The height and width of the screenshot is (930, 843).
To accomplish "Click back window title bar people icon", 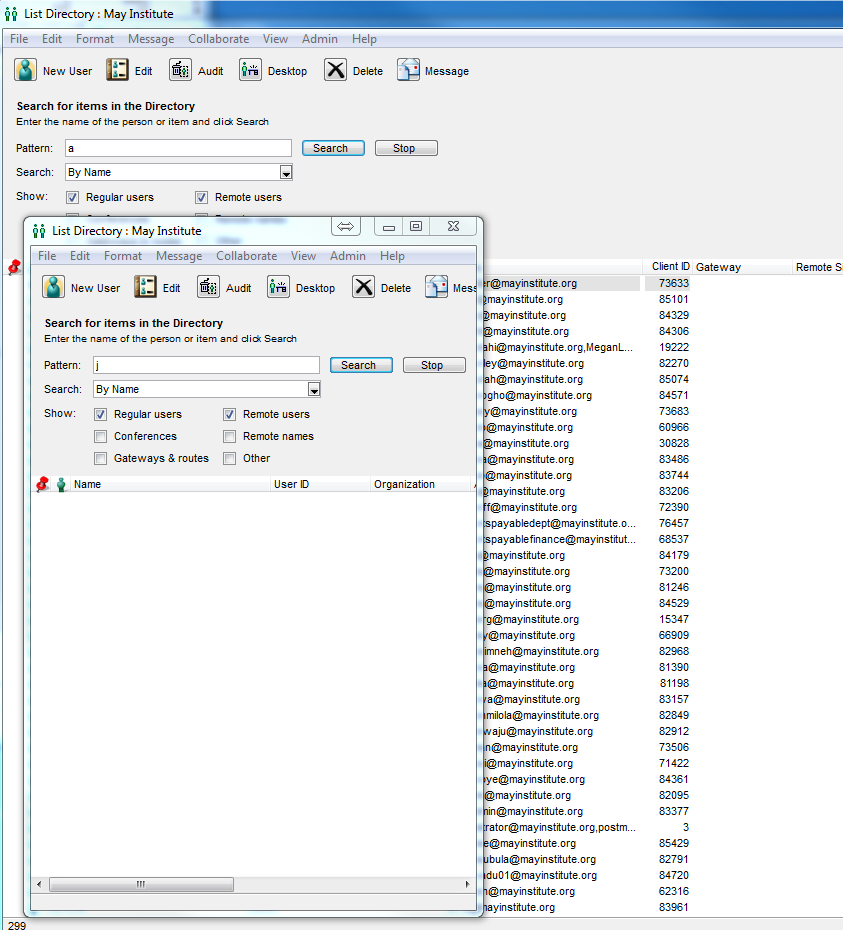I will pyautogui.click(x=11, y=14).
